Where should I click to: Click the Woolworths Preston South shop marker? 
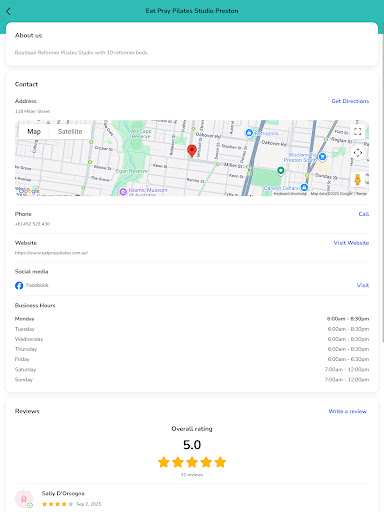tap(322, 156)
